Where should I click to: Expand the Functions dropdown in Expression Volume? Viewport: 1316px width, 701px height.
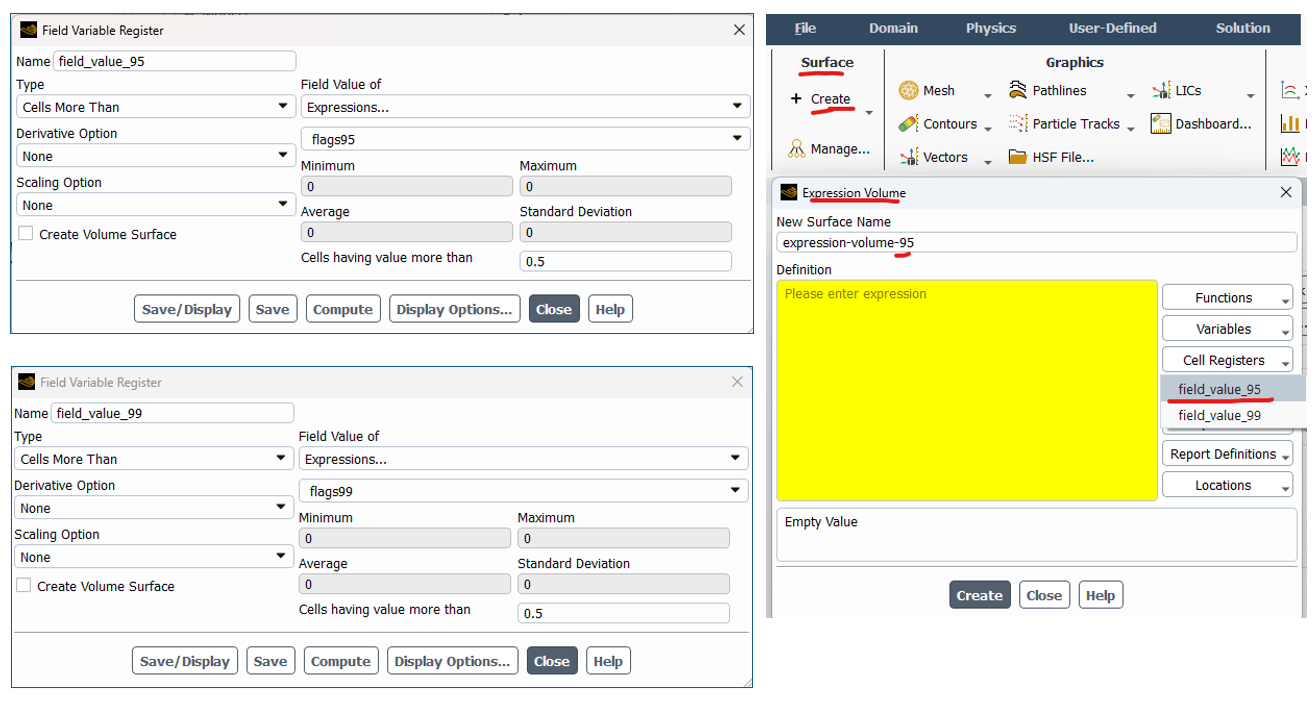(x=1227, y=298)
